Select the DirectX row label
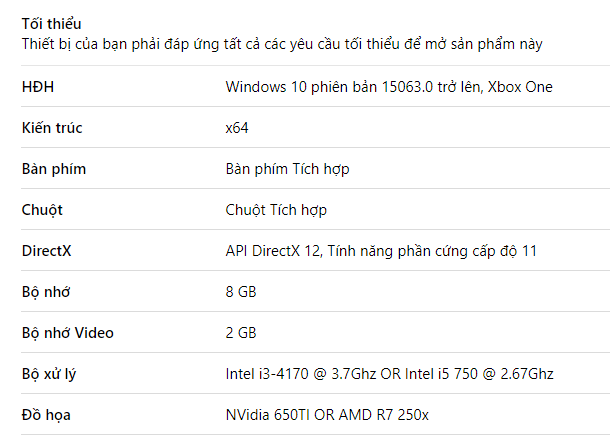 pyautogui.click(x=47, y=251)
